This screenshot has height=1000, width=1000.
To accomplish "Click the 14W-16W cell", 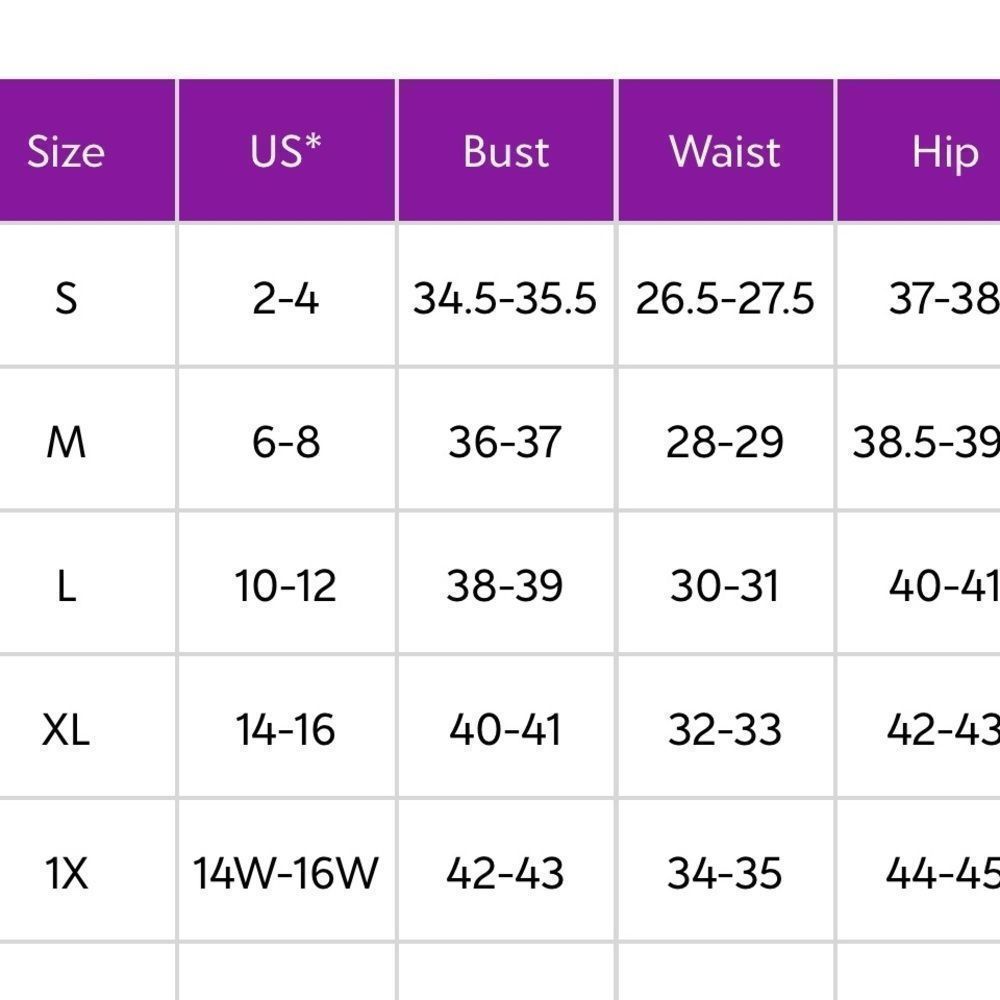I will coord(286,874).
